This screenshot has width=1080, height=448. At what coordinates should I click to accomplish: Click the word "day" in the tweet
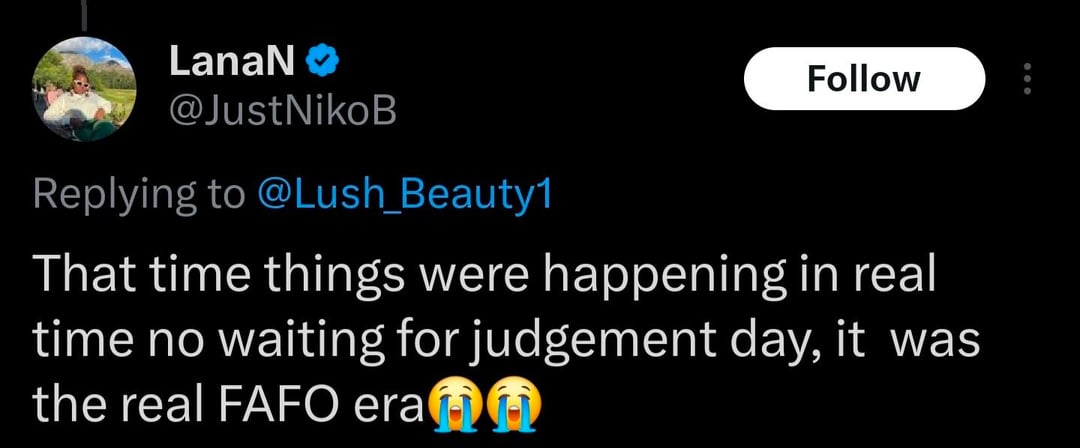[x=767, y=342]
